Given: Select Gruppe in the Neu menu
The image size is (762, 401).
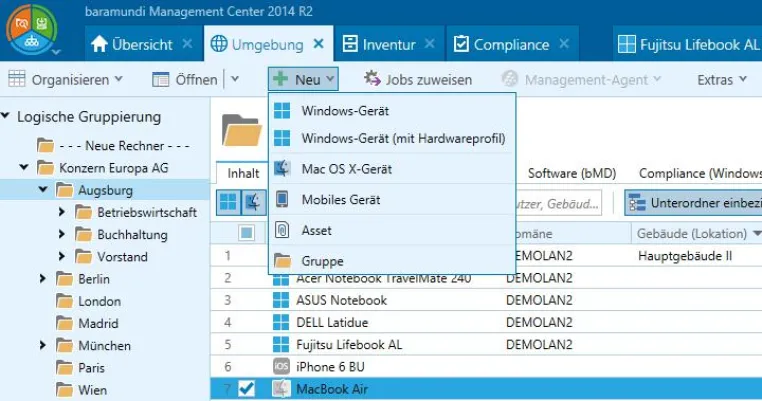Looking at the screenshot, I should 392,261.
